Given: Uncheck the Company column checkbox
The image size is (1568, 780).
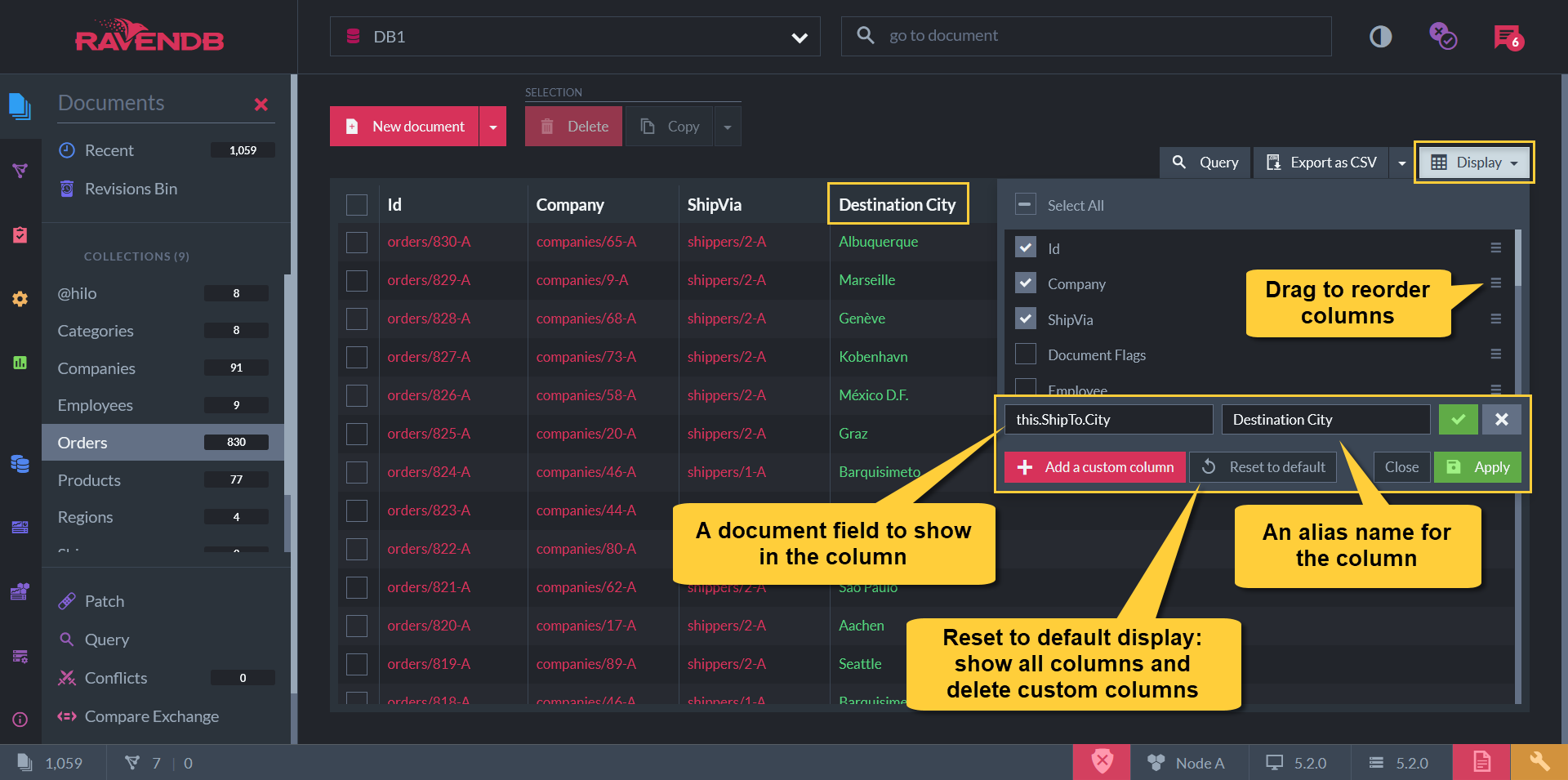Looking at the screenshot, I should (1026, 283).
